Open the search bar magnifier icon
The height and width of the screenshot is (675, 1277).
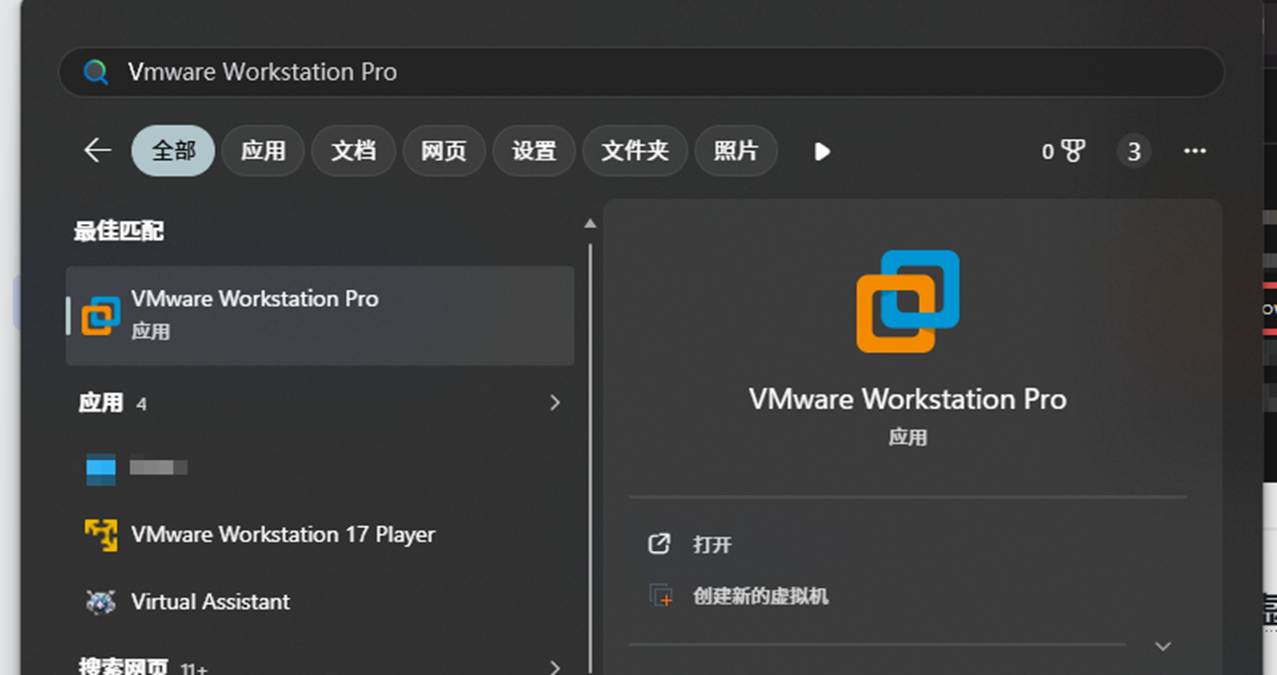point(97,71)
